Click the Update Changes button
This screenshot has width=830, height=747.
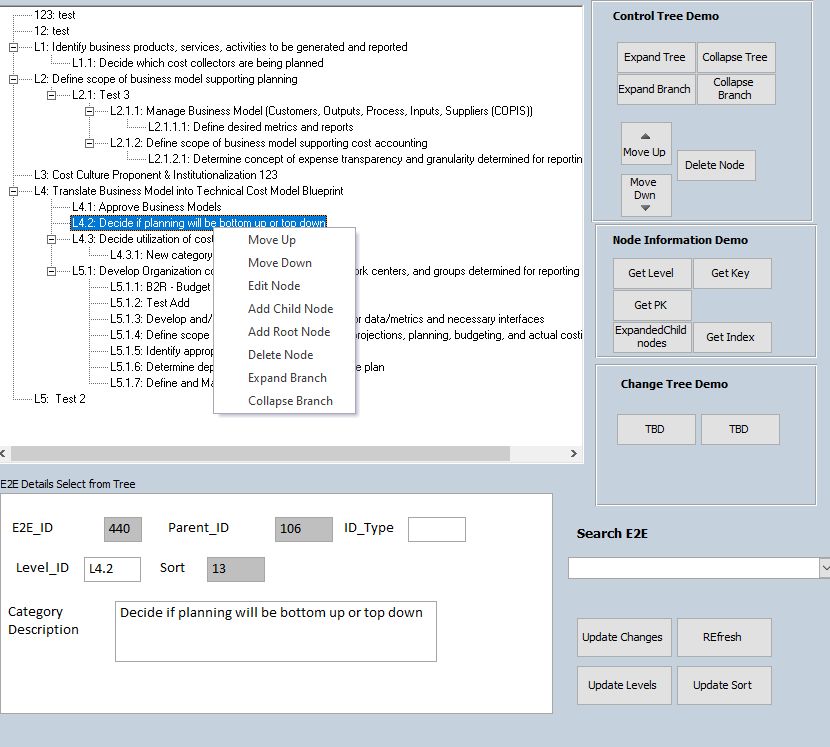click(x=624, y=637)
